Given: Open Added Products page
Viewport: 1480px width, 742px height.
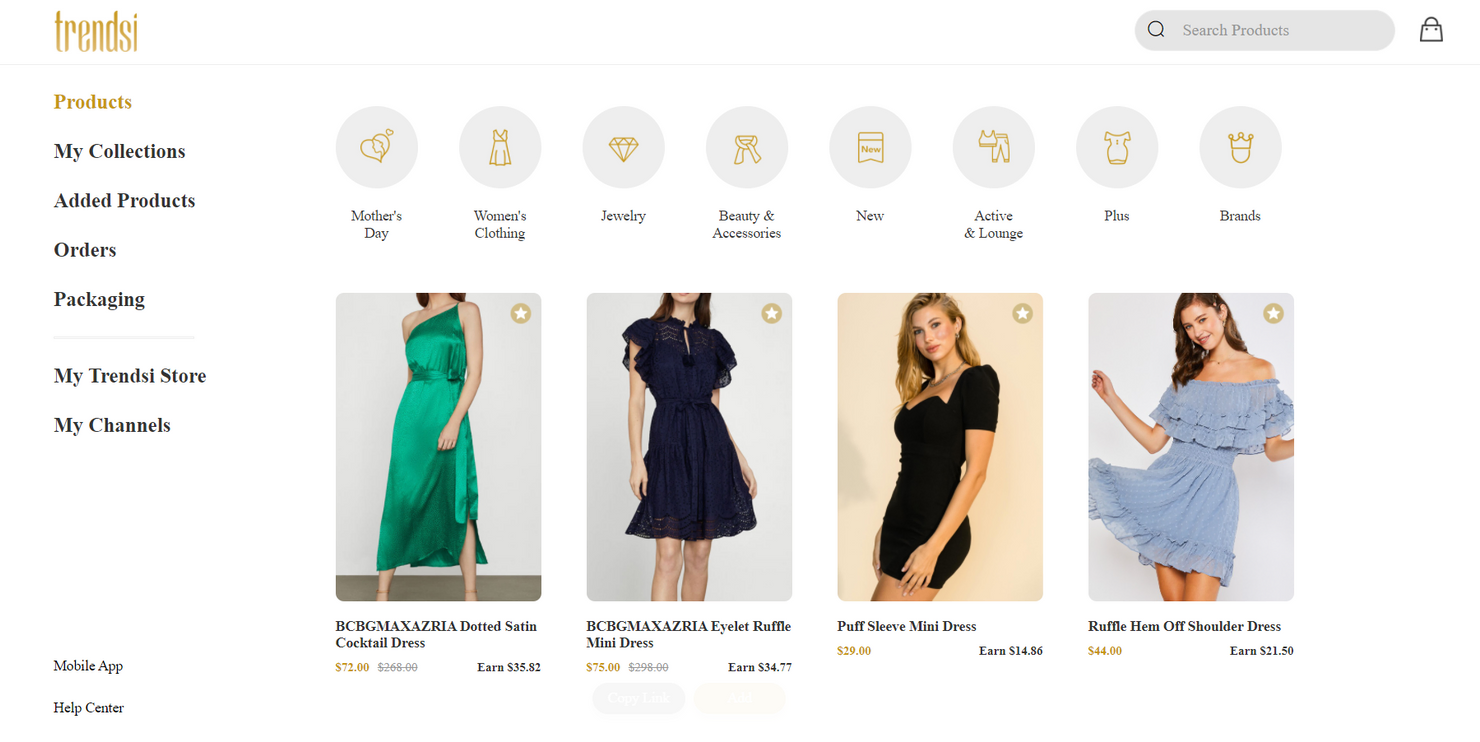Looking at the screenshot, I should click(x=125, y=200).
